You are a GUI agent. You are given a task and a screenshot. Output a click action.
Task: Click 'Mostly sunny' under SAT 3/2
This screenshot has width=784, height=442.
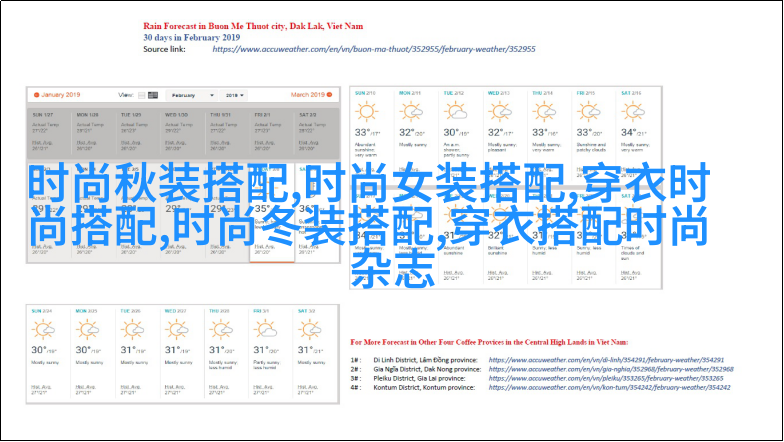(311, 362)
